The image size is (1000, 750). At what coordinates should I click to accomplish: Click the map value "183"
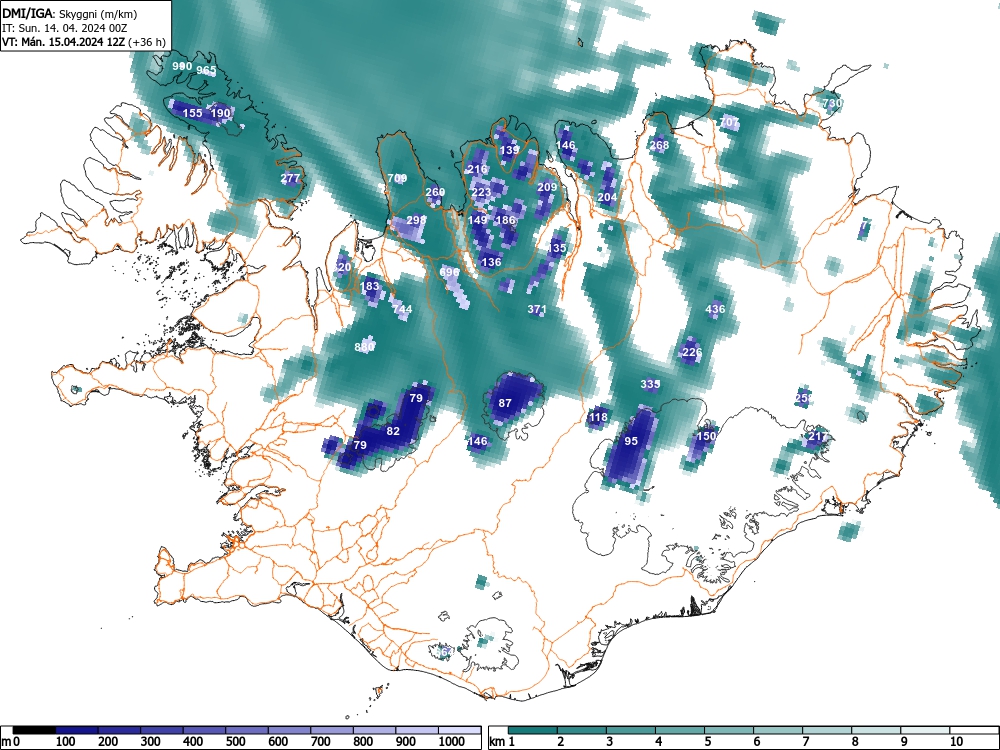coord(370,286)
